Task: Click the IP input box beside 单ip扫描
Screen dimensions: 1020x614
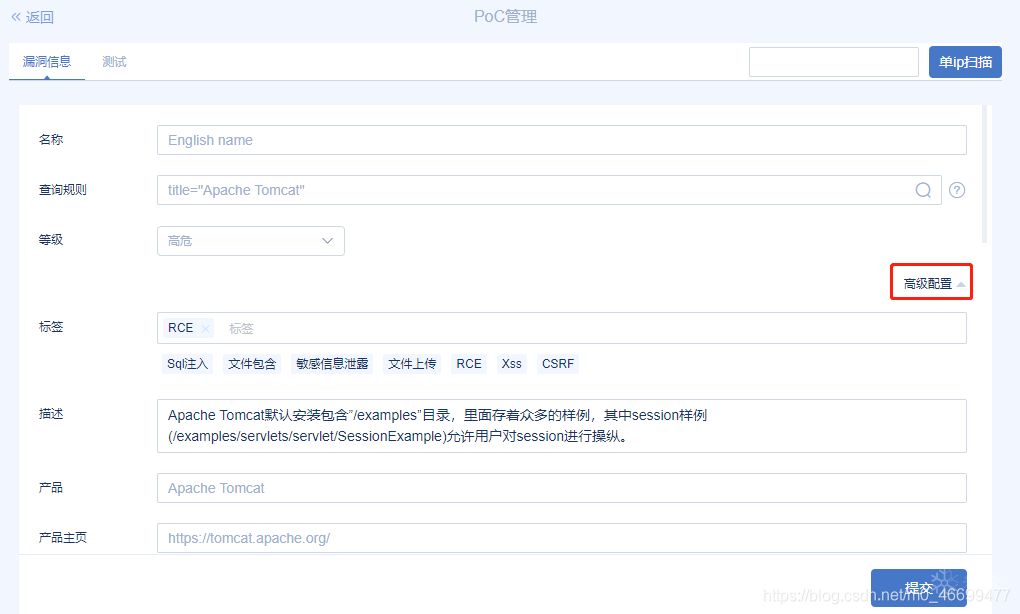Action: point(833,62)
